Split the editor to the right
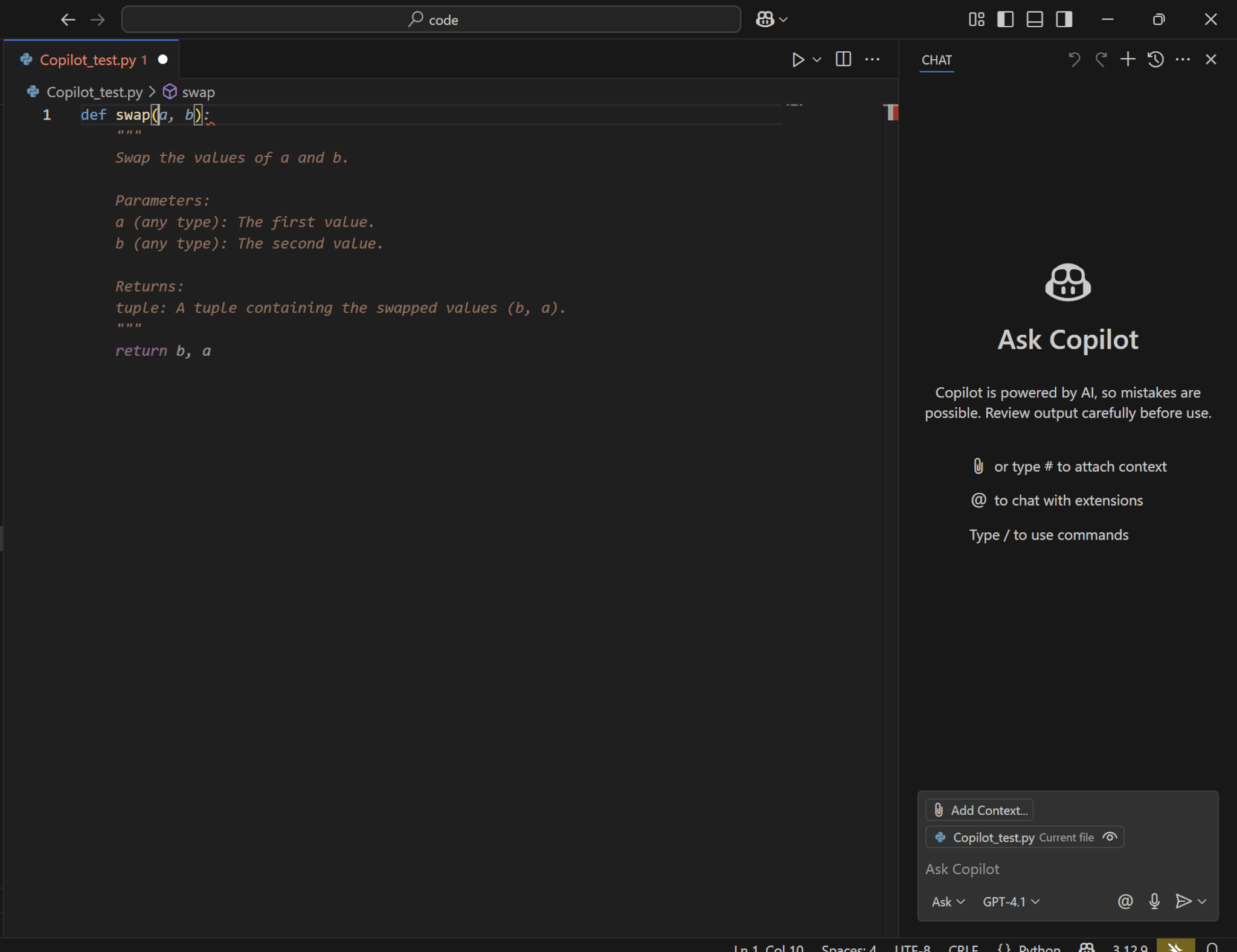 tap(843, 59)
